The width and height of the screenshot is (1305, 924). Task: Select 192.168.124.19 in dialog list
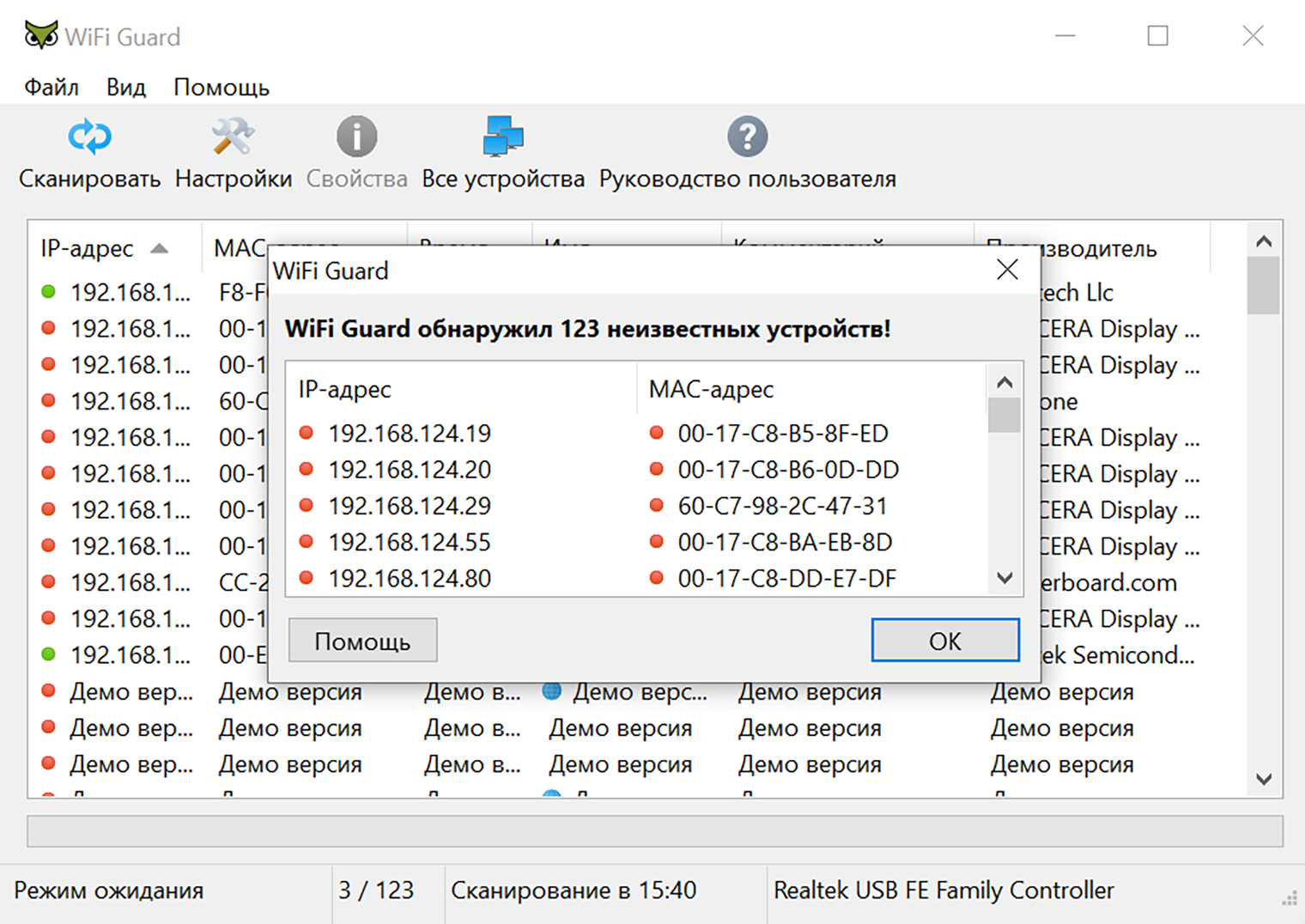410,434
